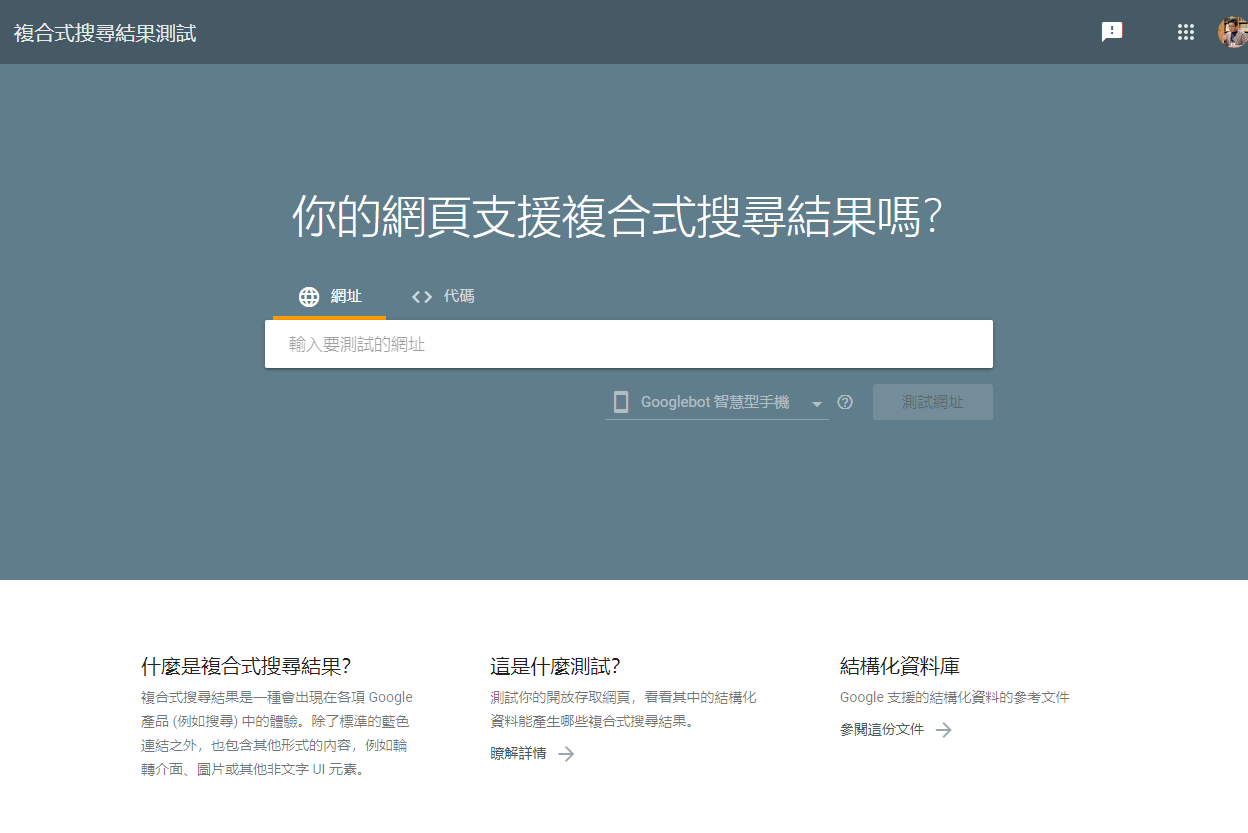Click the arrow icon beside 參閱這份文件
This screenshot has height=833, width=1248.
943,730
